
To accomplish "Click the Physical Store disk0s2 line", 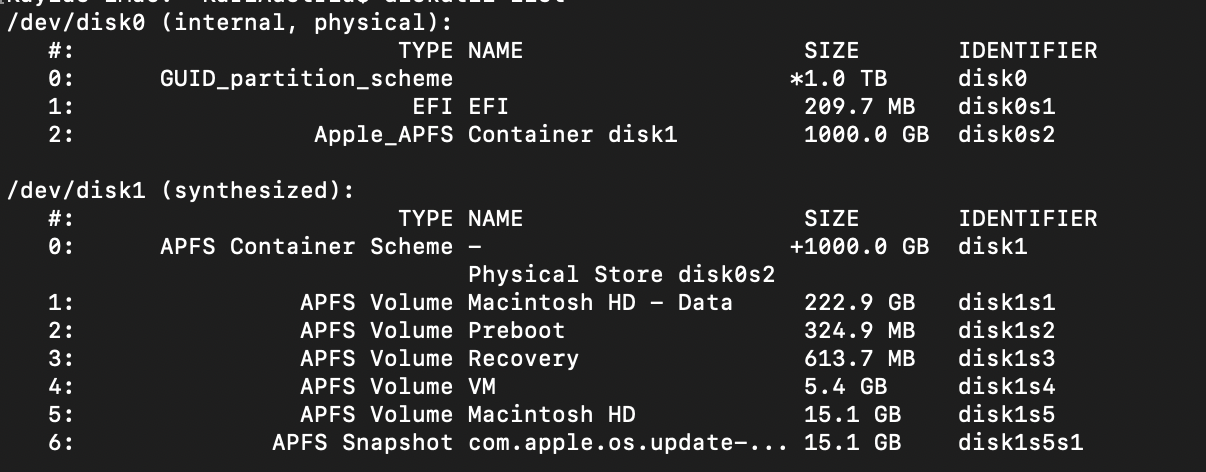I will [x=621, y=274].
